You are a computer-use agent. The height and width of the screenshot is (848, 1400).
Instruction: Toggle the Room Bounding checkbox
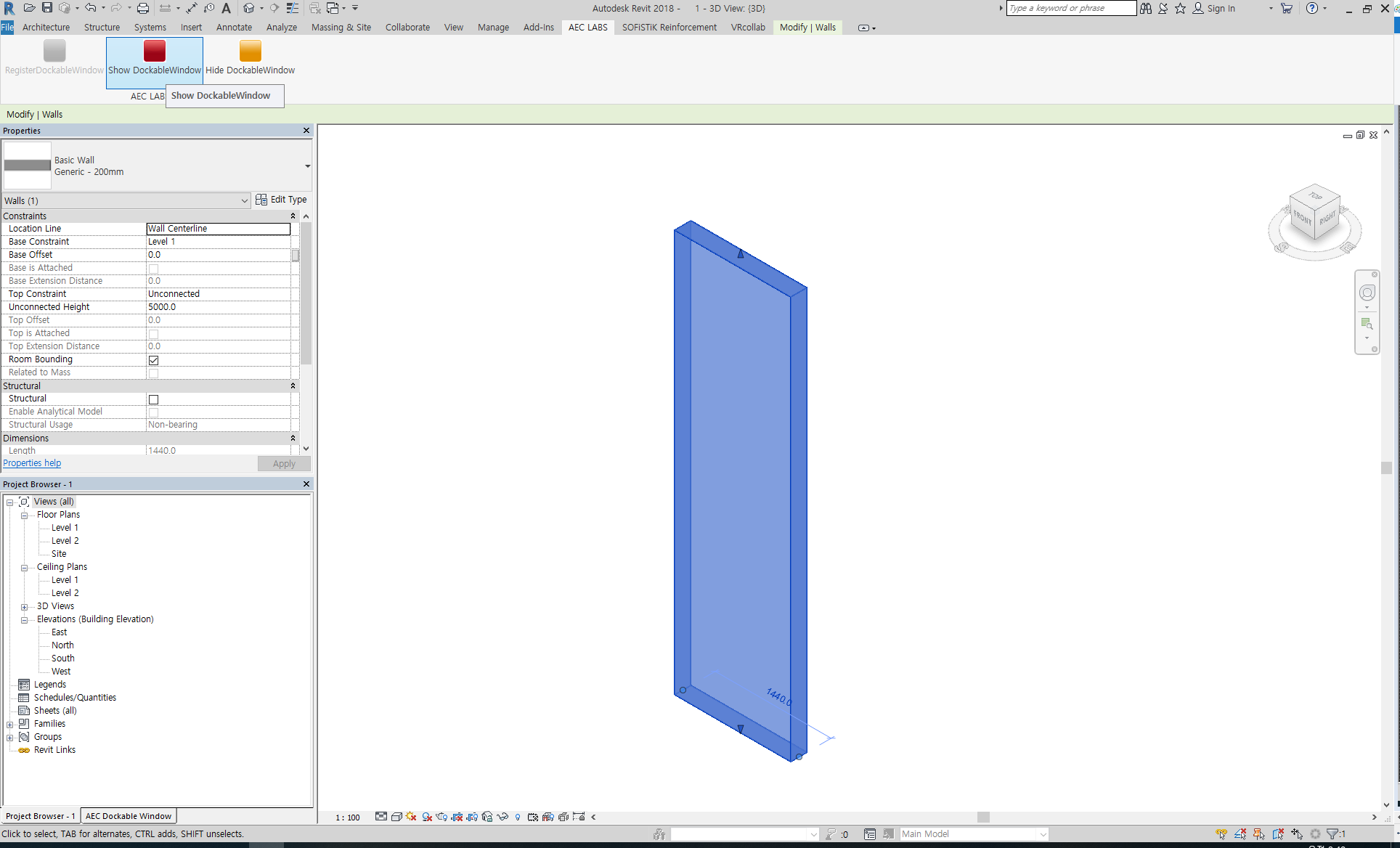coord(153,360)
